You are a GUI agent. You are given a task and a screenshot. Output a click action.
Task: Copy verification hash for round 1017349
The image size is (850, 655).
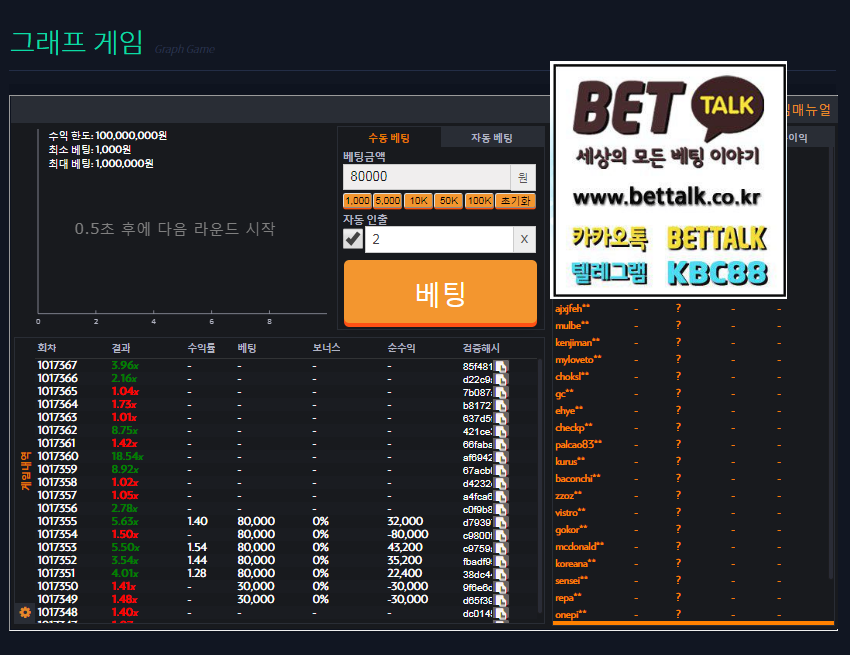point(501,601)
